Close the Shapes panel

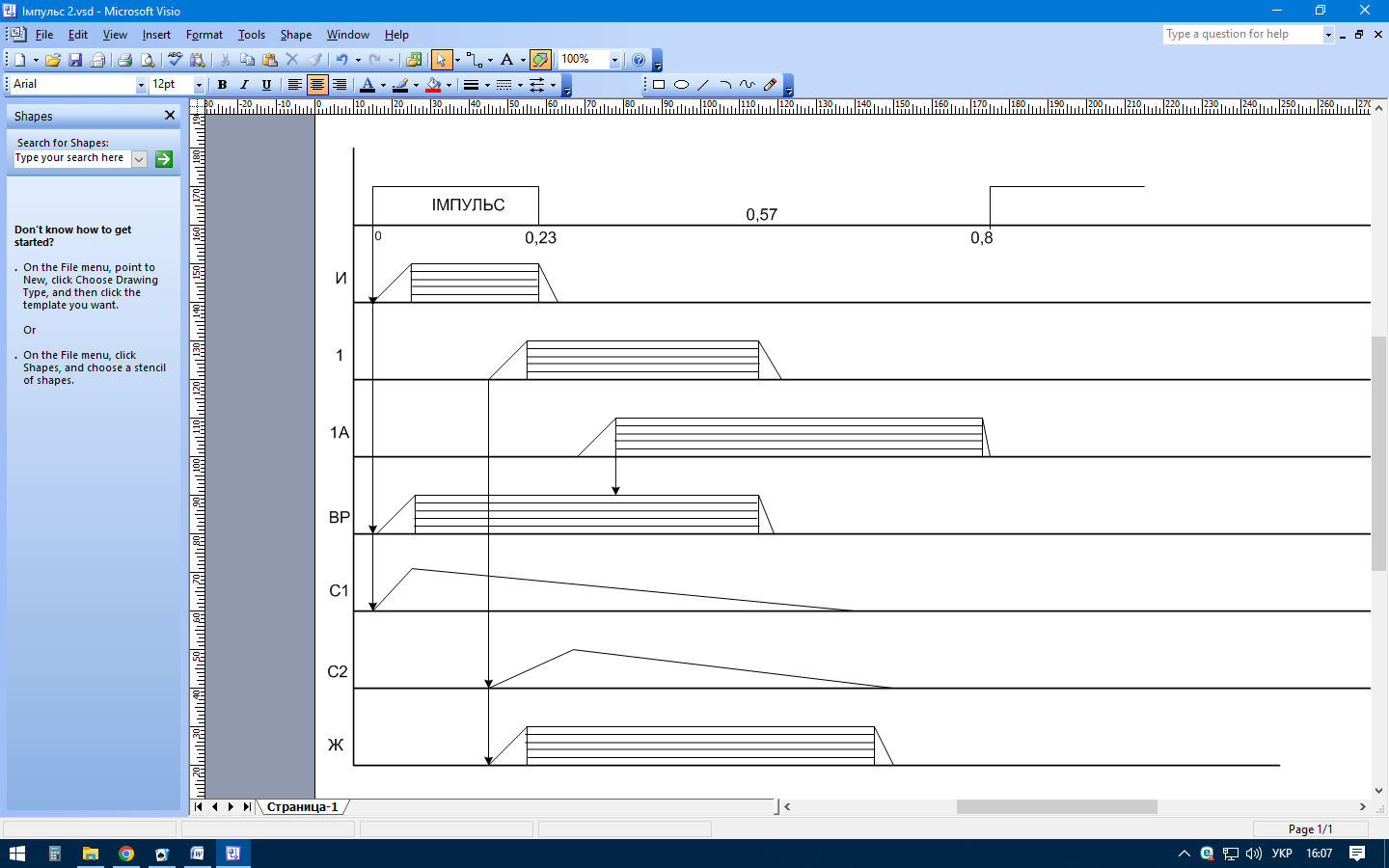[x=170, y=116]
